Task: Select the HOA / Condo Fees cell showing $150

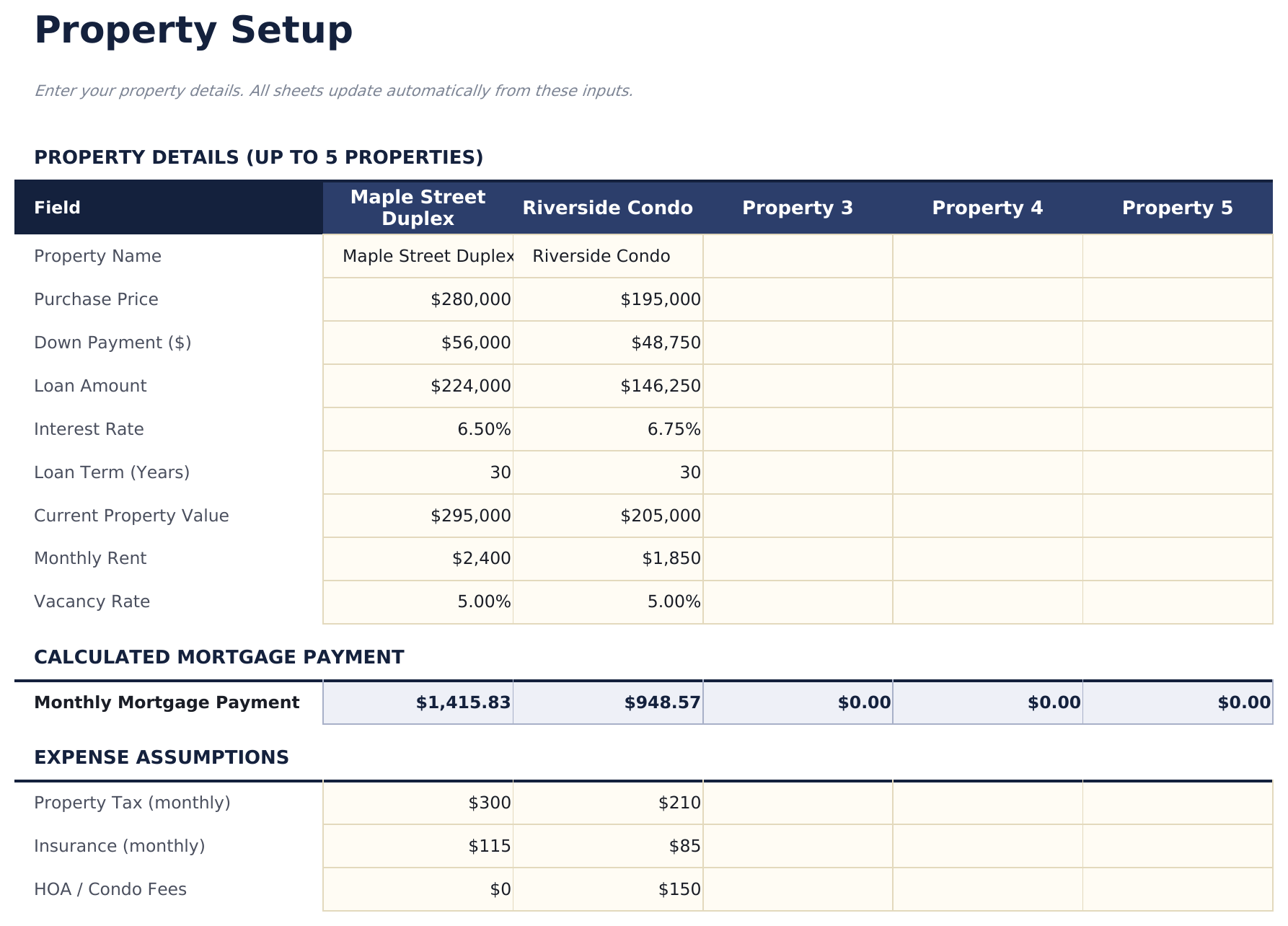Action: pyautogui.click(x=607, y=888)
